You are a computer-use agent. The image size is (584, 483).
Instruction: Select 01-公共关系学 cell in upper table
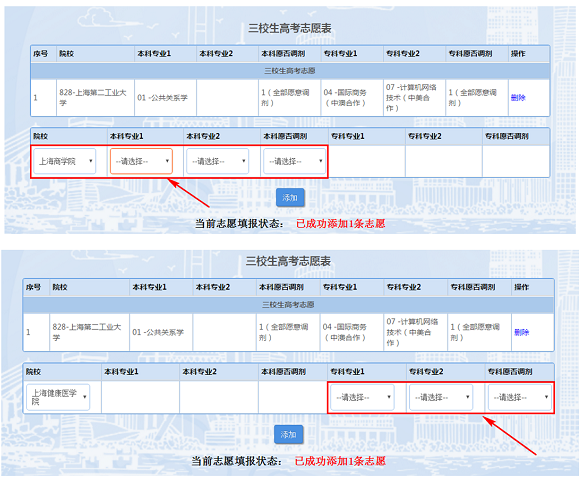coord(165,98)
